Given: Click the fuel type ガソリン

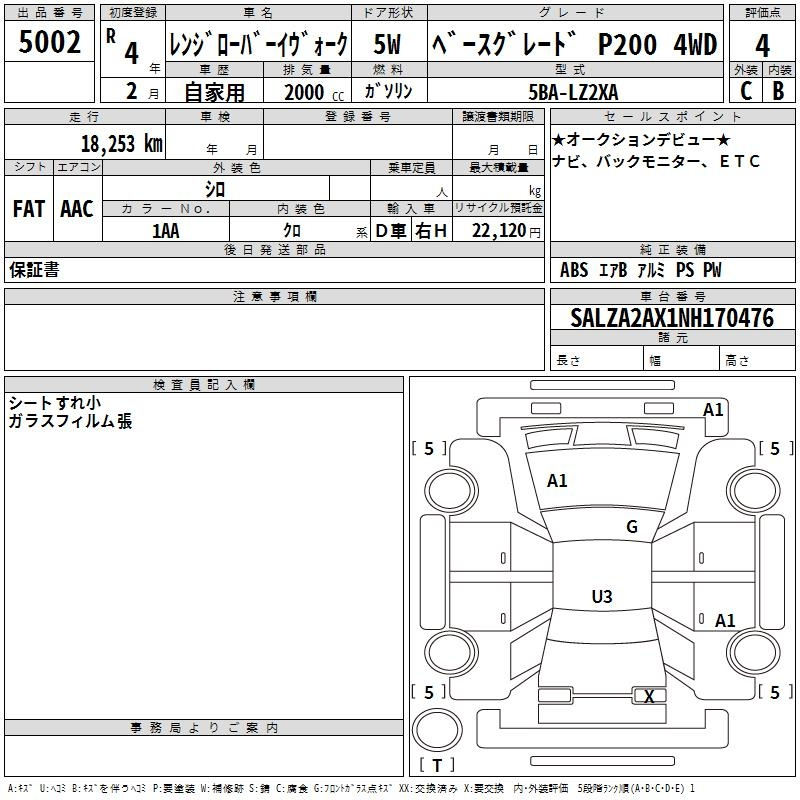Looking at the screenshot, I should [388, 91].
